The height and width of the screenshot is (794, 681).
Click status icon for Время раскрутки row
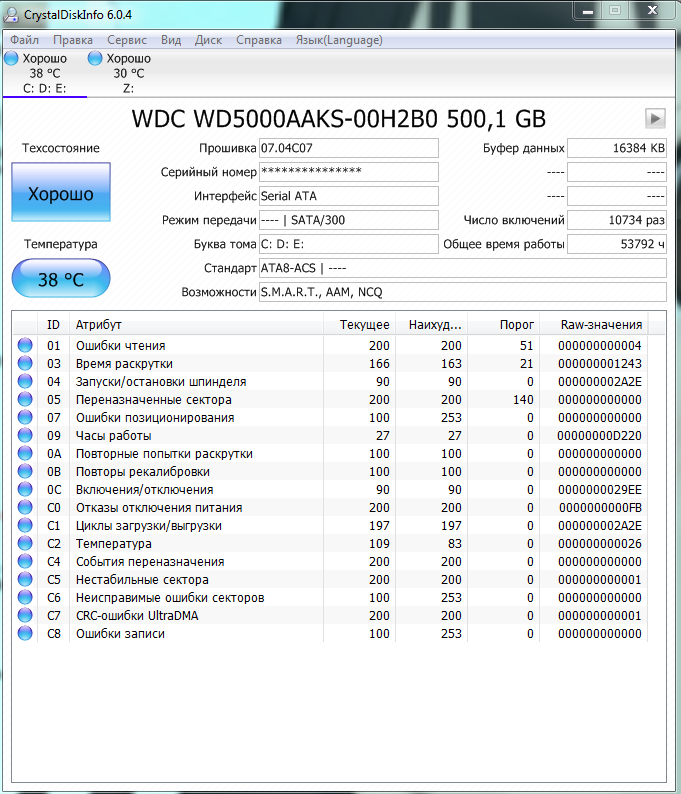pyautogui.click(x=25, y=363)
